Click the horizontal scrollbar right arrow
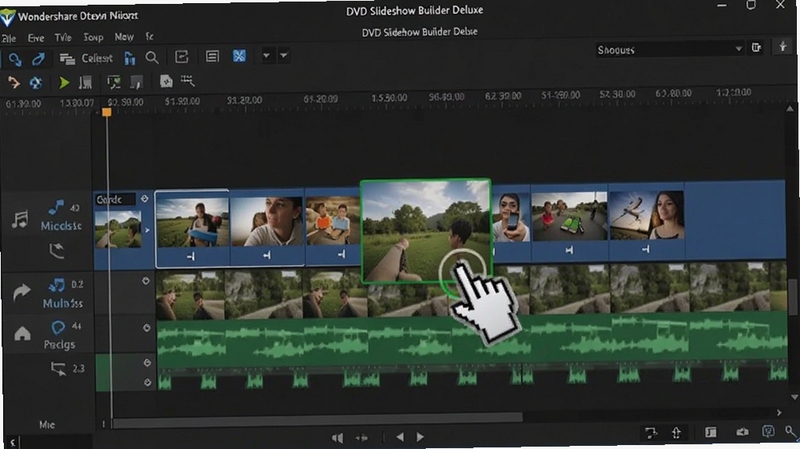Screen dimensions: 800x449 (779, 412)
